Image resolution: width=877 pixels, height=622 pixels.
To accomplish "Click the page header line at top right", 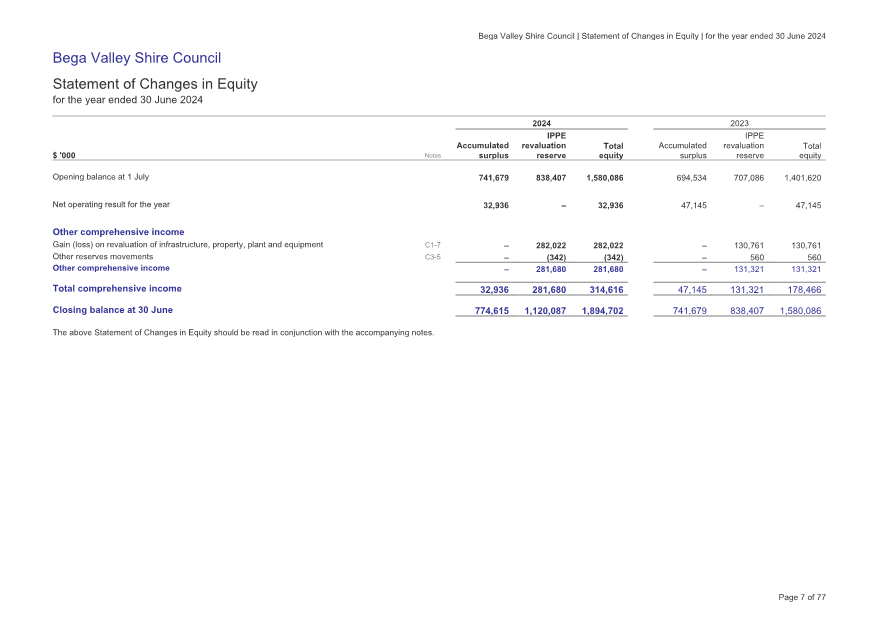I will [652, 36].
